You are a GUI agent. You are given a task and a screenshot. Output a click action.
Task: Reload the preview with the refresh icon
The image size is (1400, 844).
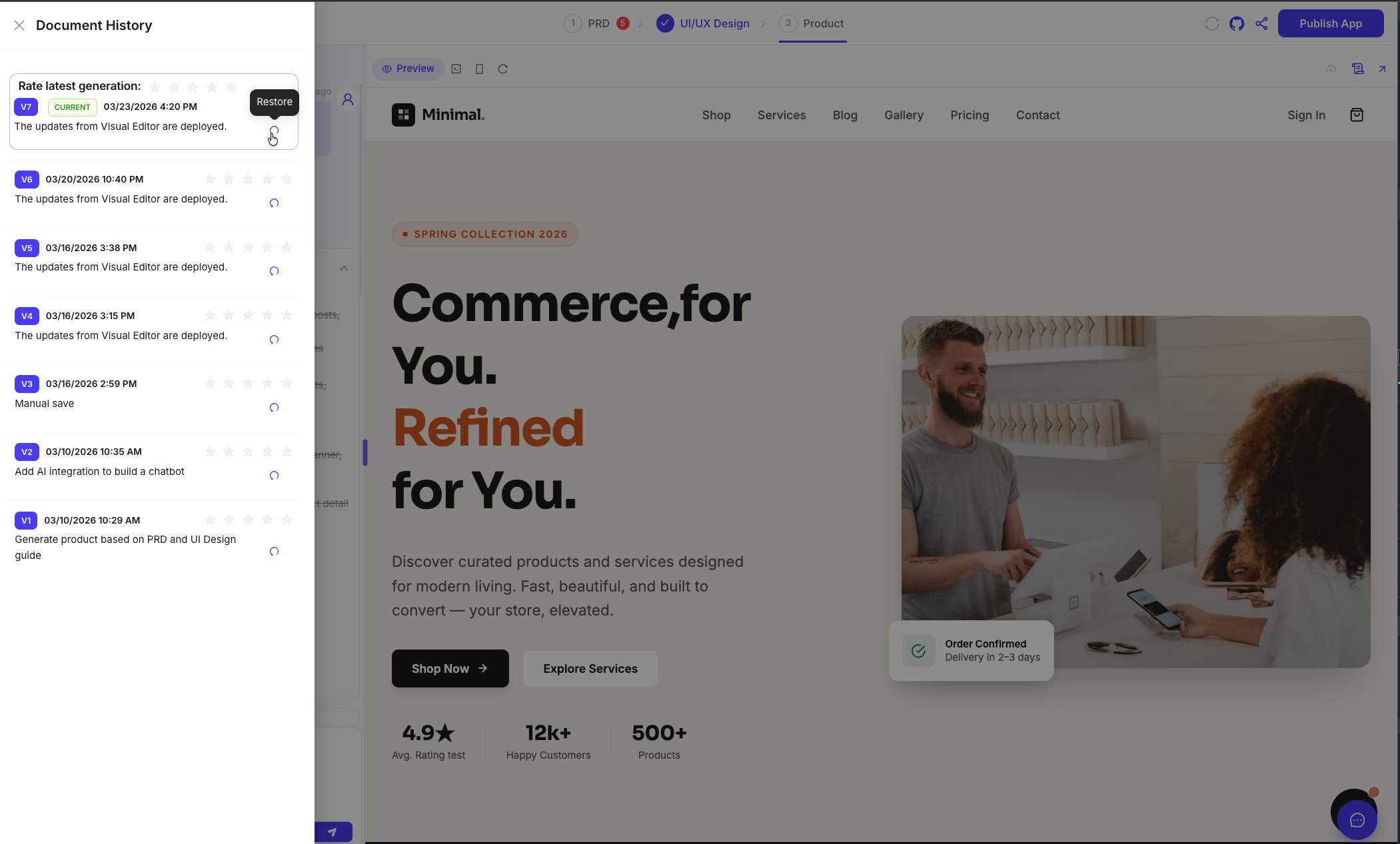coord(503,69)
